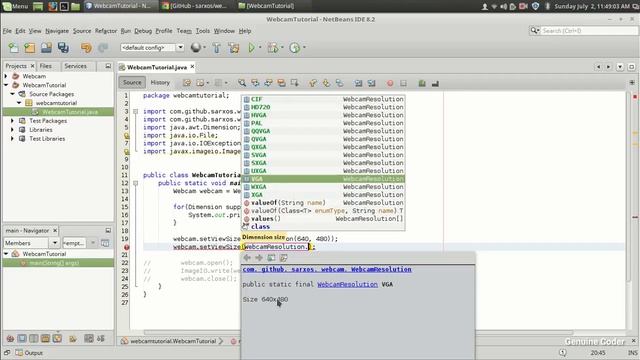The image size is (640, 360).
Task: Open the default config dropdown
Action: [x=180, y=47]
